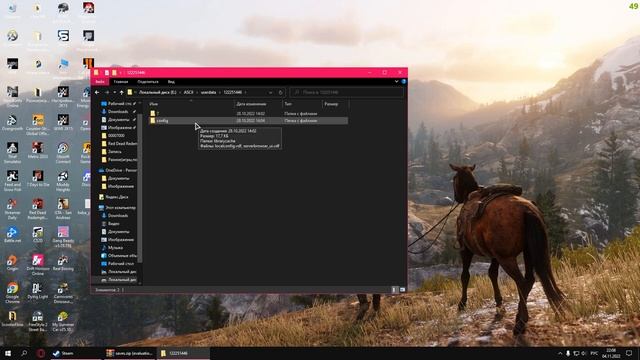Open the Battle.net desktop shortcut
Image resolution: width=640 pixels, height=360 pixels.
point(12,235)
